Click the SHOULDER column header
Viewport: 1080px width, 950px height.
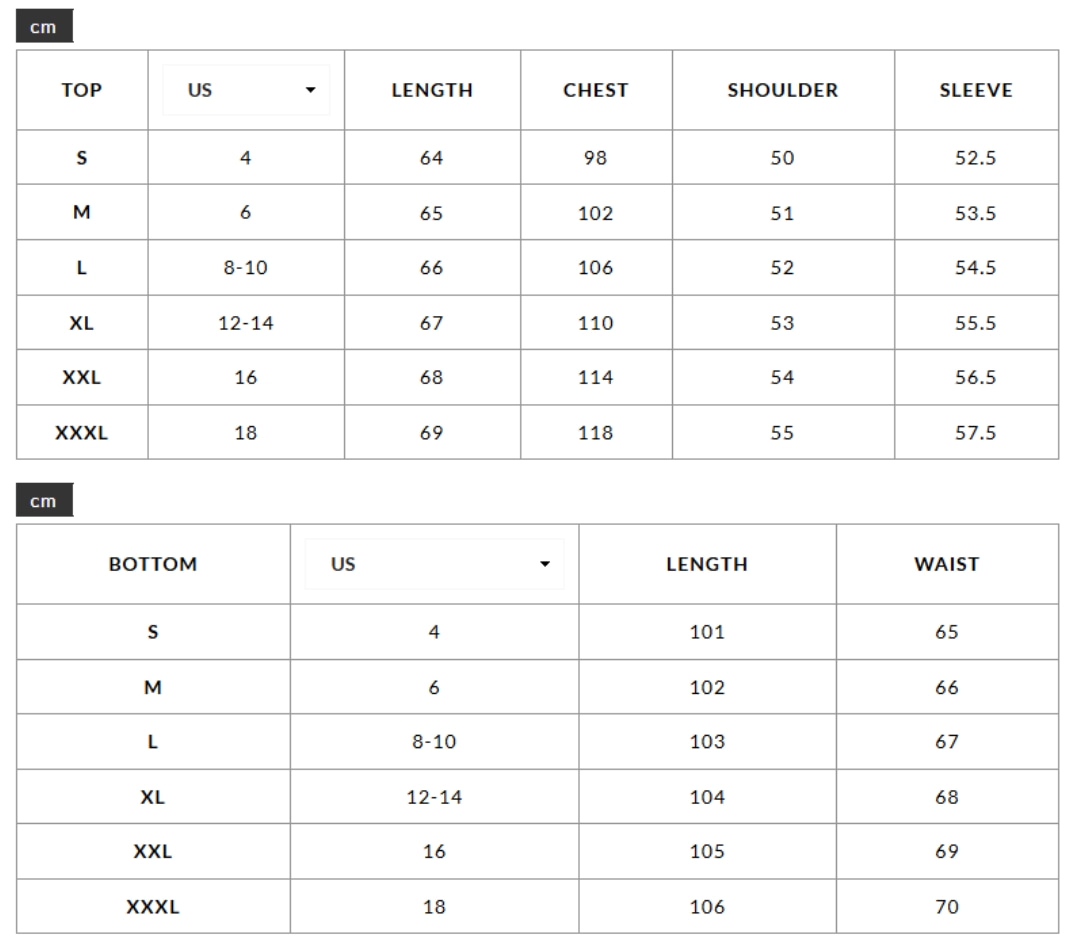pos(783,90)
